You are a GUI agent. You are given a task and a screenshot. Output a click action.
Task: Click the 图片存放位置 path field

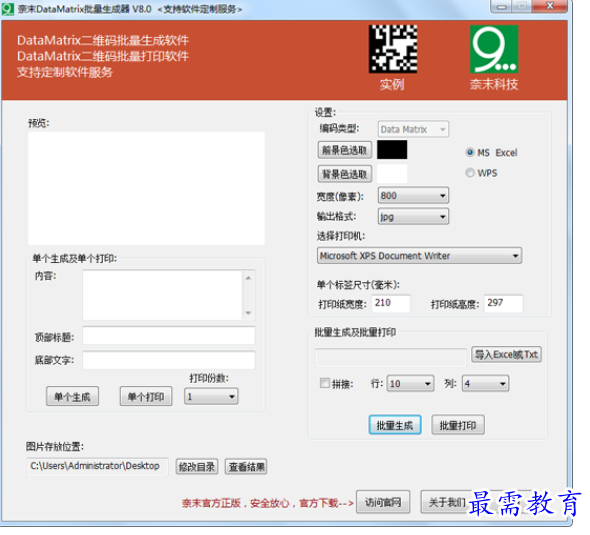[97, 467]
